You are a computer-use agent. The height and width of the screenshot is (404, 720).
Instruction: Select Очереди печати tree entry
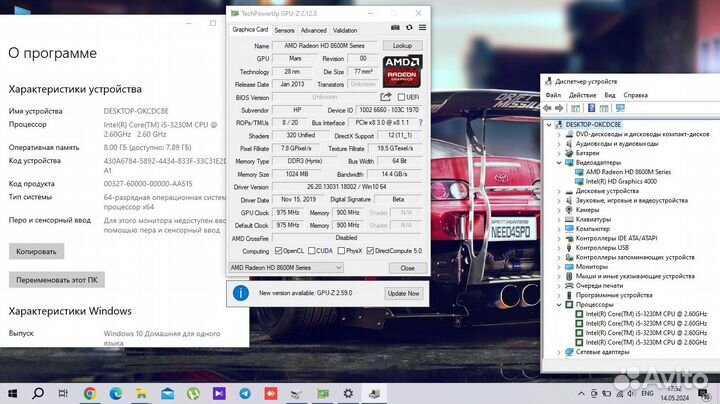(x=599, y=286)
